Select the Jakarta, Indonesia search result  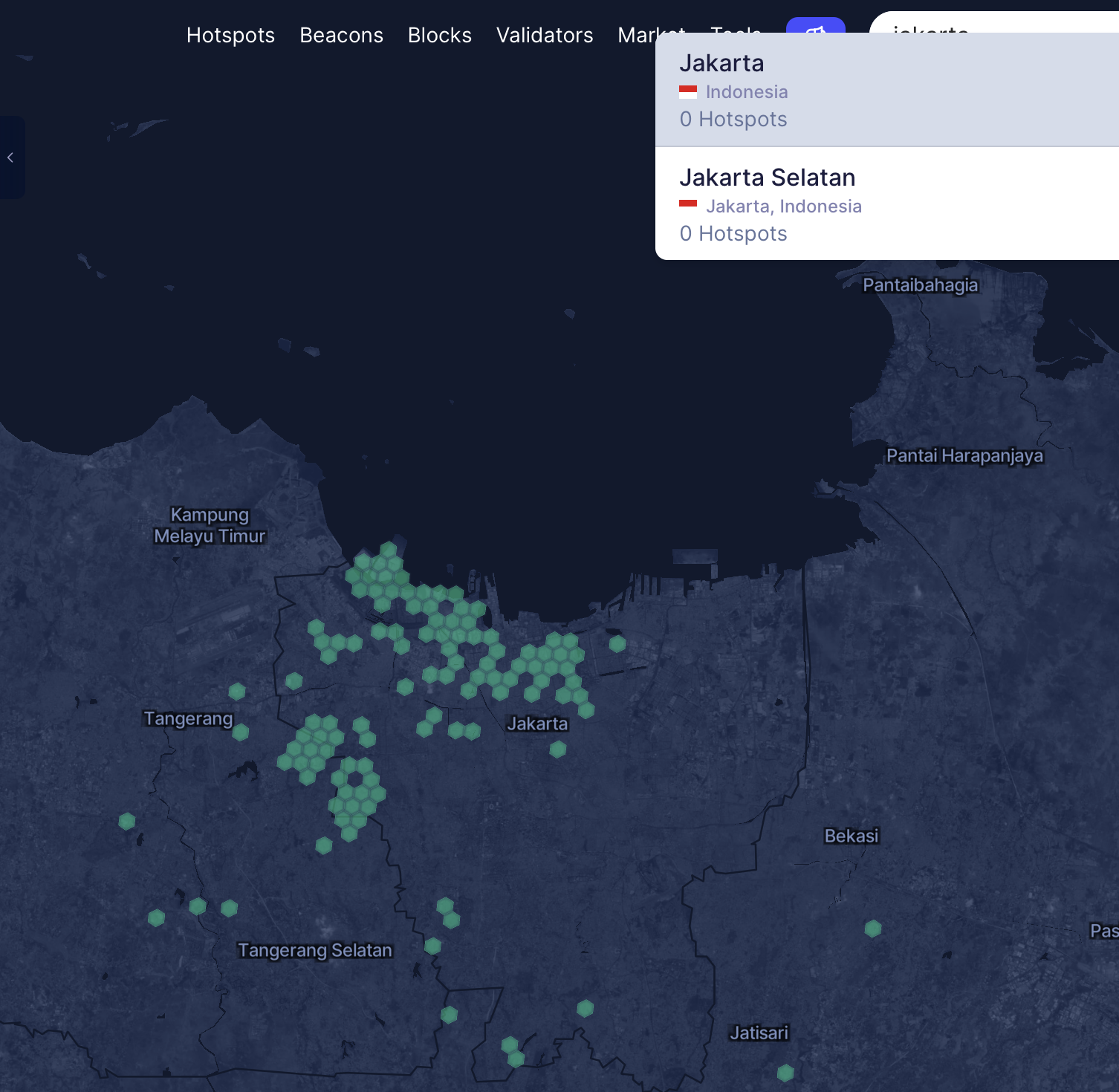coord(887,90)
